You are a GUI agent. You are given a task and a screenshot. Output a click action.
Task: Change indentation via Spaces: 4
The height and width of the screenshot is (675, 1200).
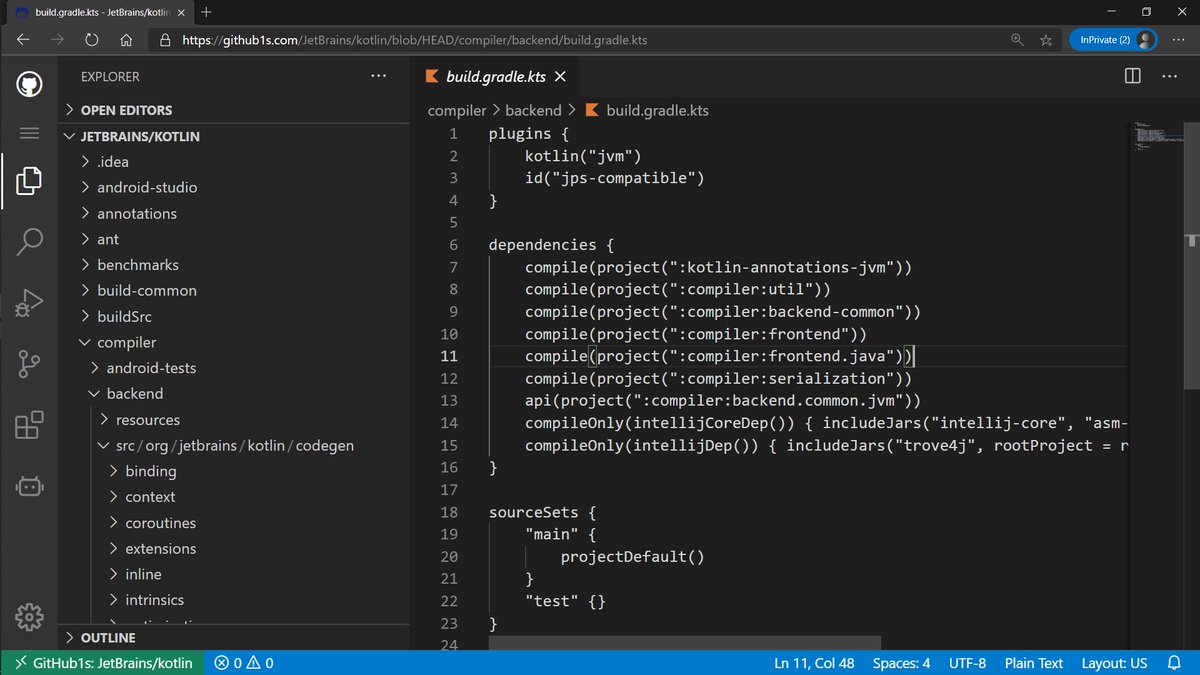pos(900,663)
